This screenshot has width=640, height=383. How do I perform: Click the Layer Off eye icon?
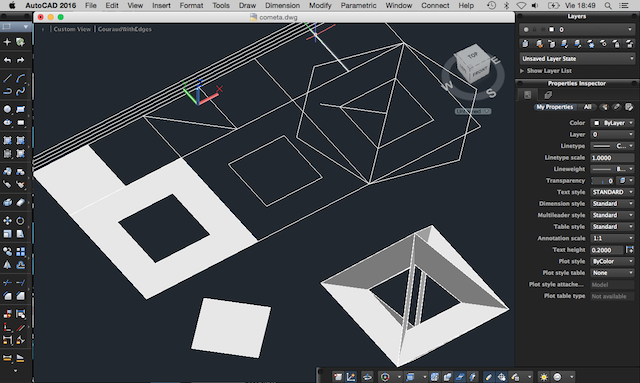click(603, 44)
